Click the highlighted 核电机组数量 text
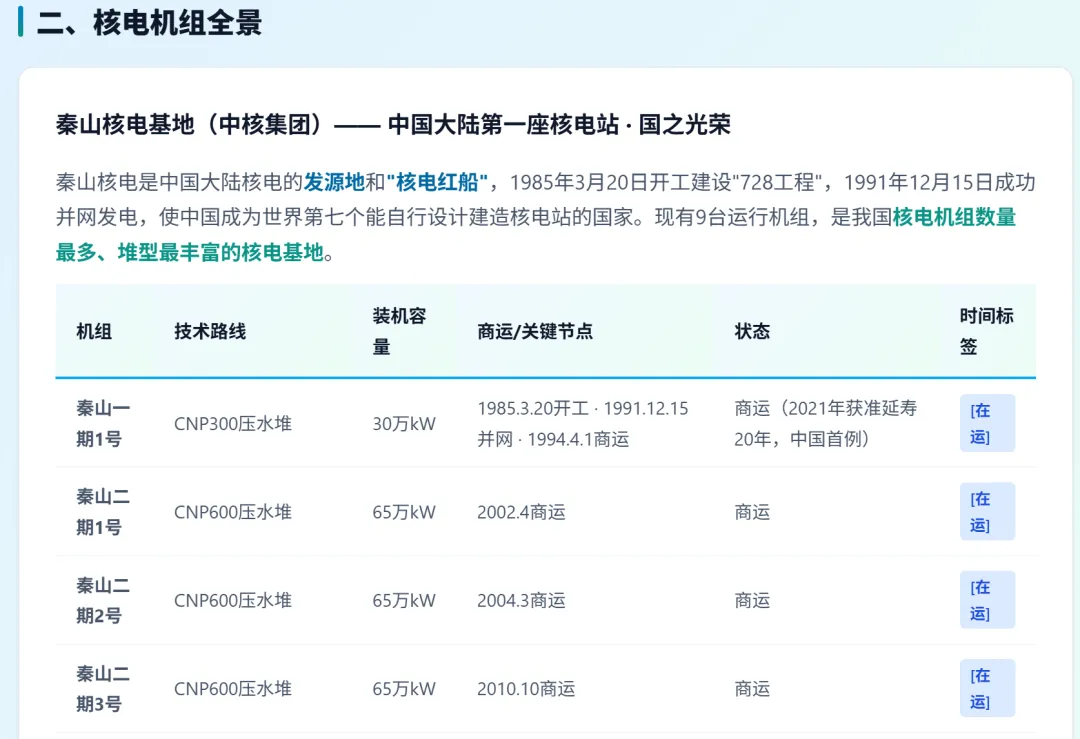 [954, 218]
